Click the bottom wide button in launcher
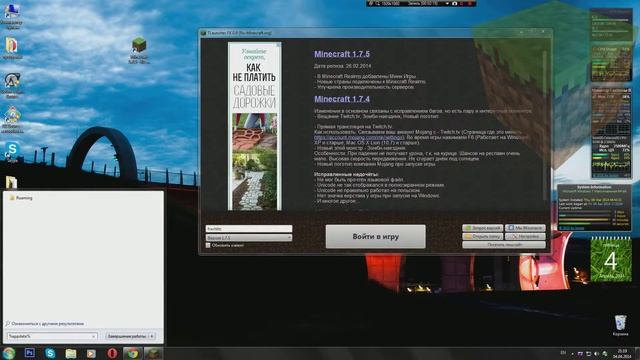Viewport: 640px width, 360px height. pos(504,245)
